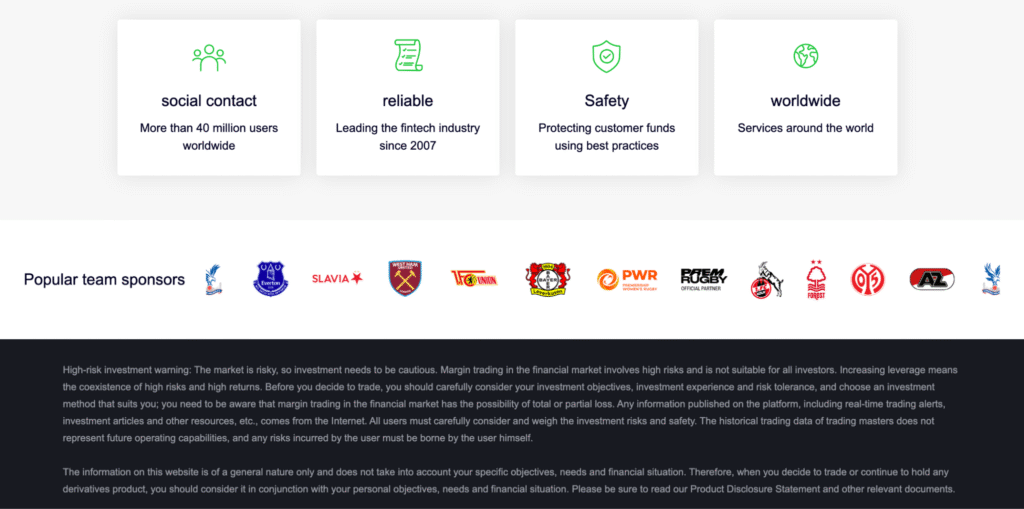The height and width of the screenshot is (509, 1024).
Task: Click the red Mainz 05 logo
Action: (867, 279)
